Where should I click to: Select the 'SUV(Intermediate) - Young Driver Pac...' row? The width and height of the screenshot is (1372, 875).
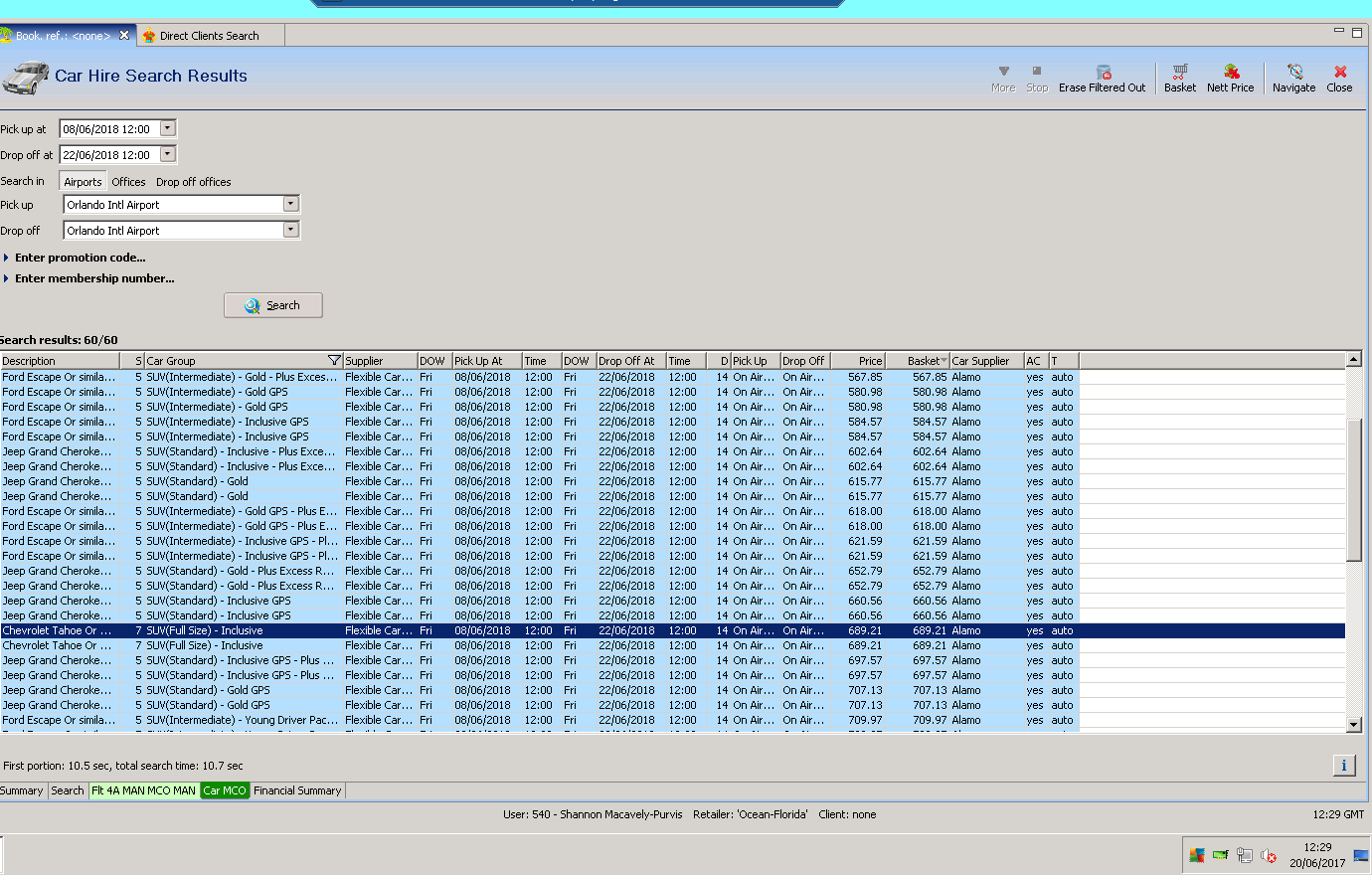672,720
